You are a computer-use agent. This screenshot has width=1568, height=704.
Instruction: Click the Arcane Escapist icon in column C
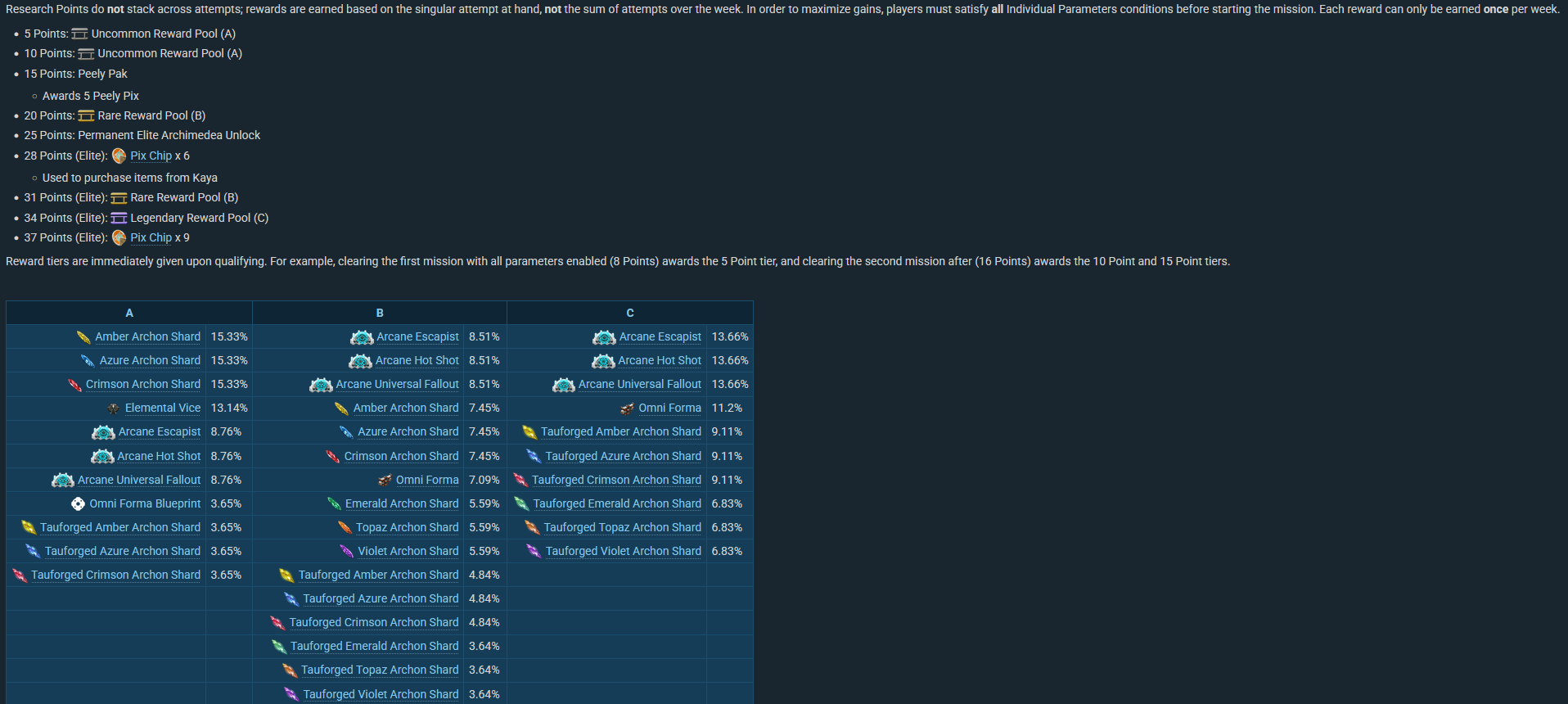point(604,337)
